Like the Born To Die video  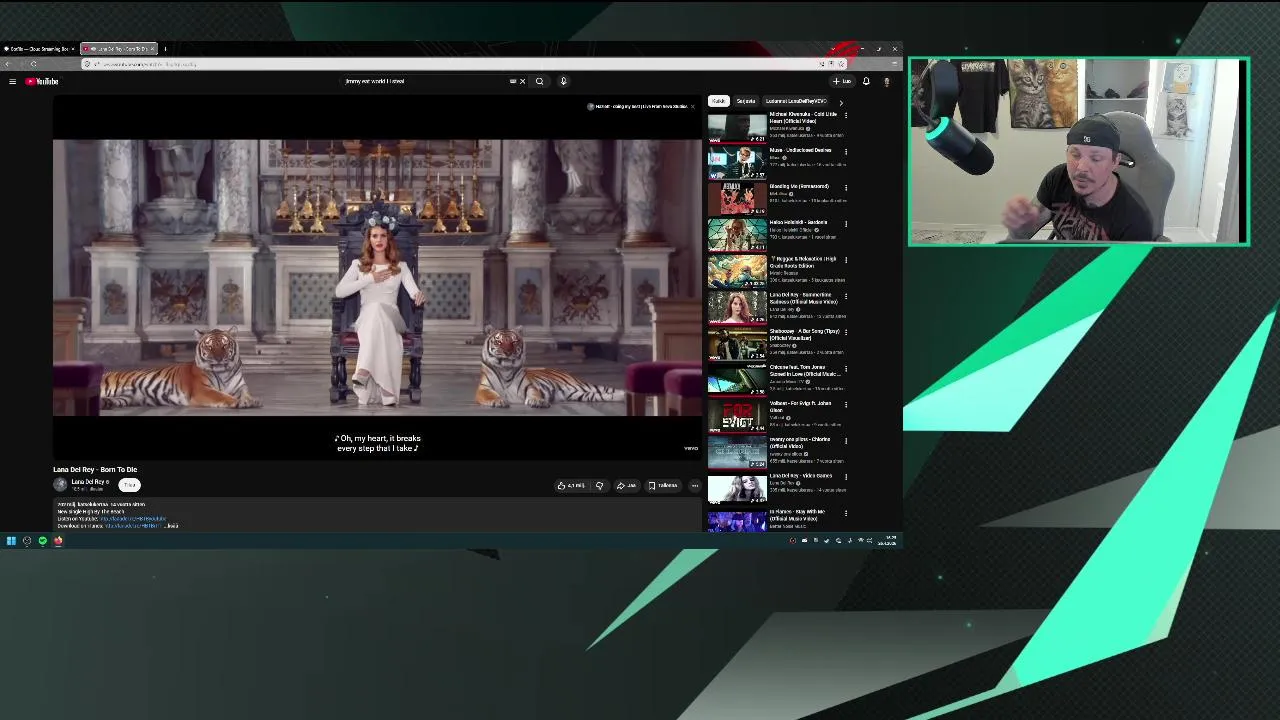pos(571,485)
